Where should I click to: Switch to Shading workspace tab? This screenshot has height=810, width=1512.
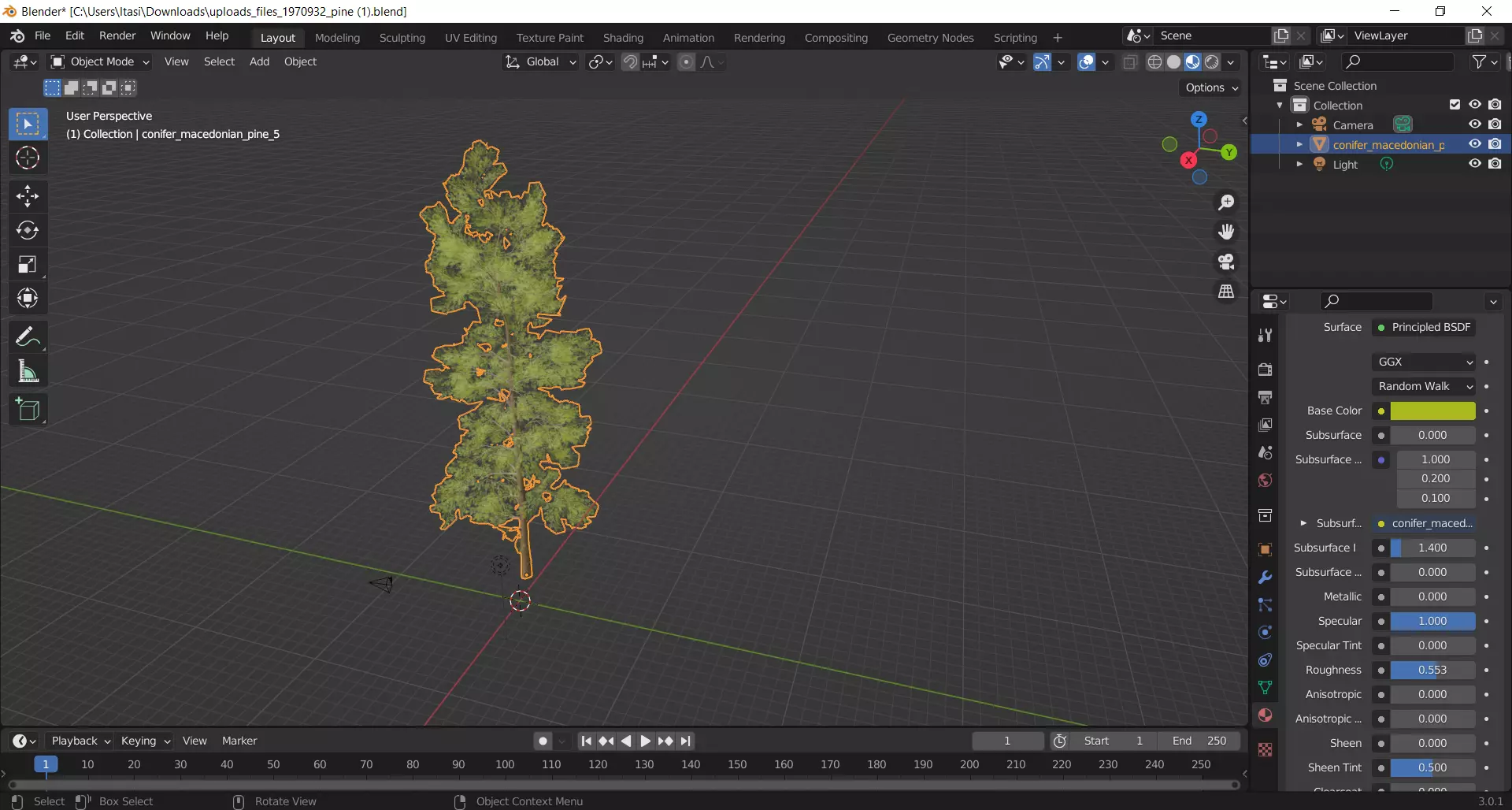pyautogui.click(x=623, y=37)
